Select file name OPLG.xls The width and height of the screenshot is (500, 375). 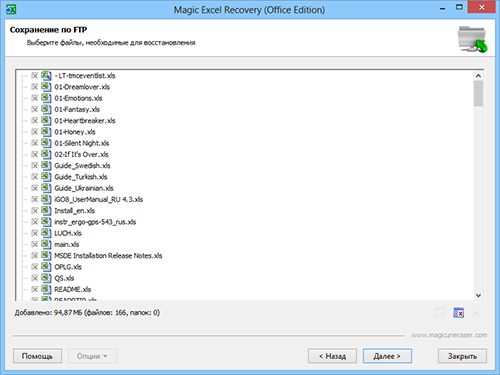pyautogui.click(x=68, y=267)
